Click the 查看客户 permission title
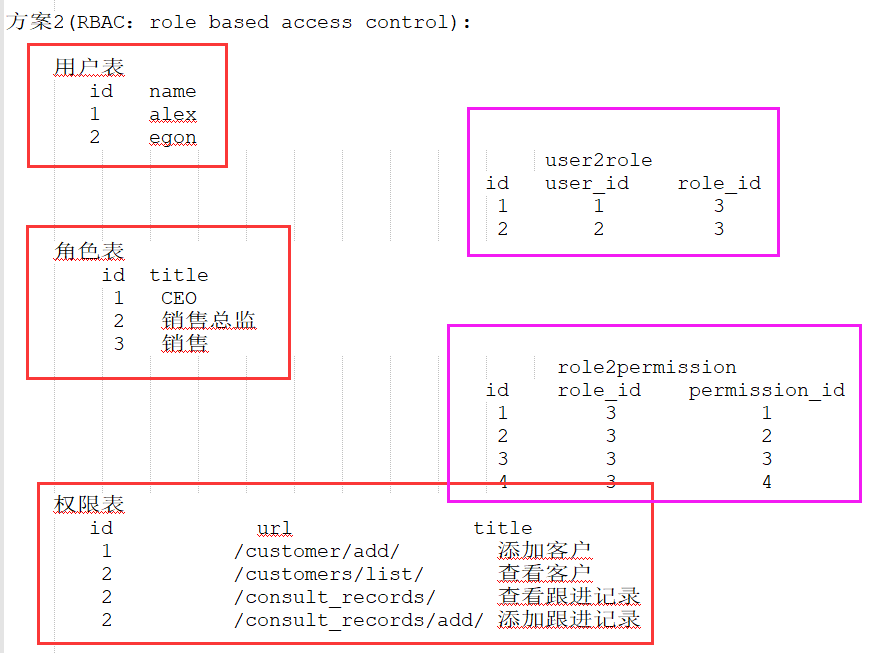 (x=544, y=574)
